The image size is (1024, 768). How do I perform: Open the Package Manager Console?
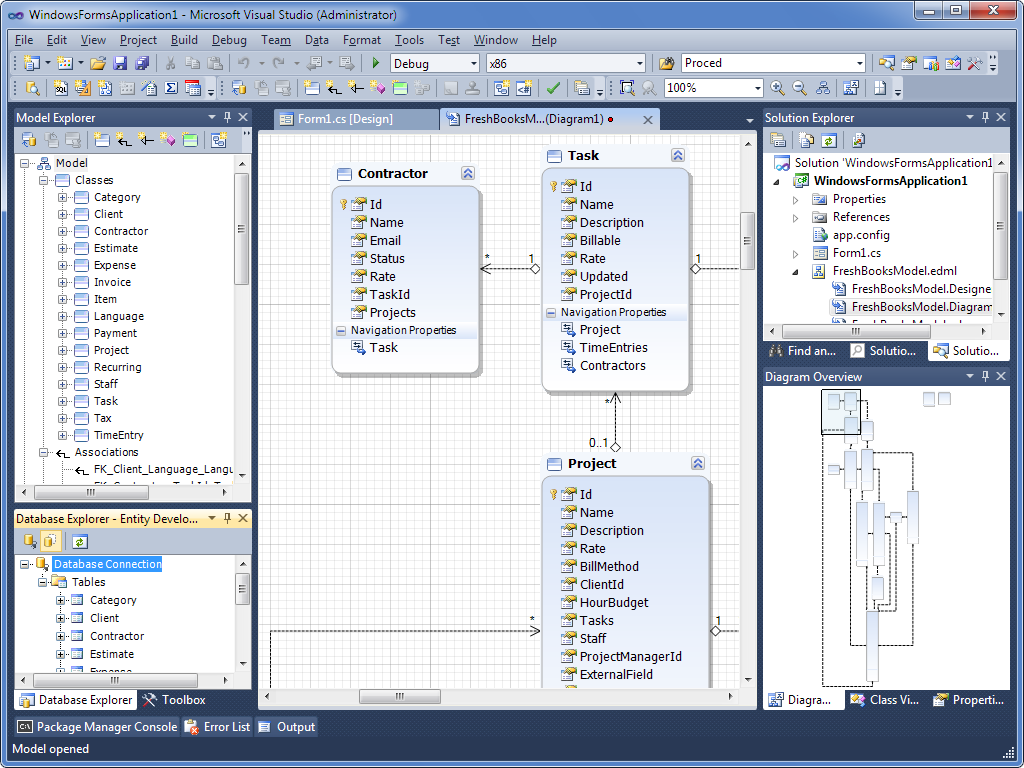point(97,726)
